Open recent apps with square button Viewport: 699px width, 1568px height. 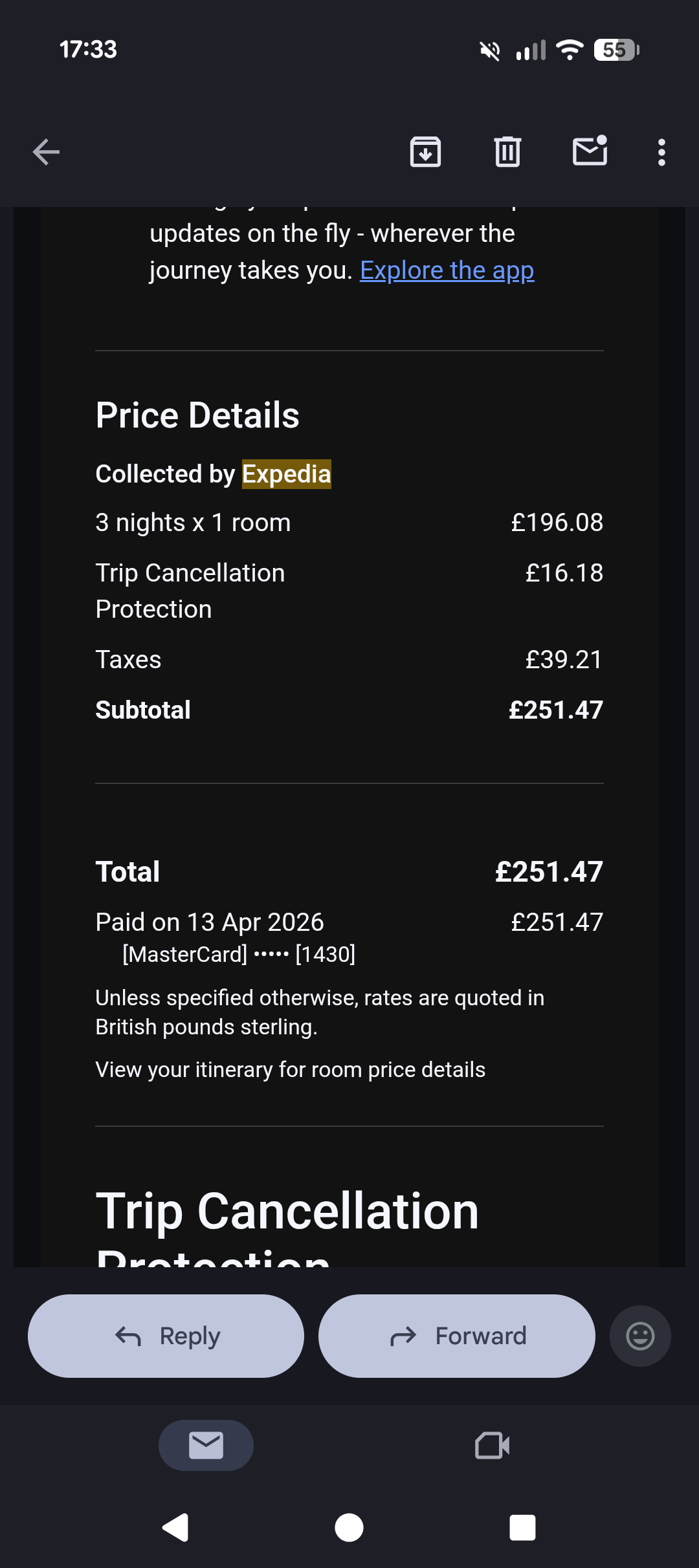(x=522, y=1528)
